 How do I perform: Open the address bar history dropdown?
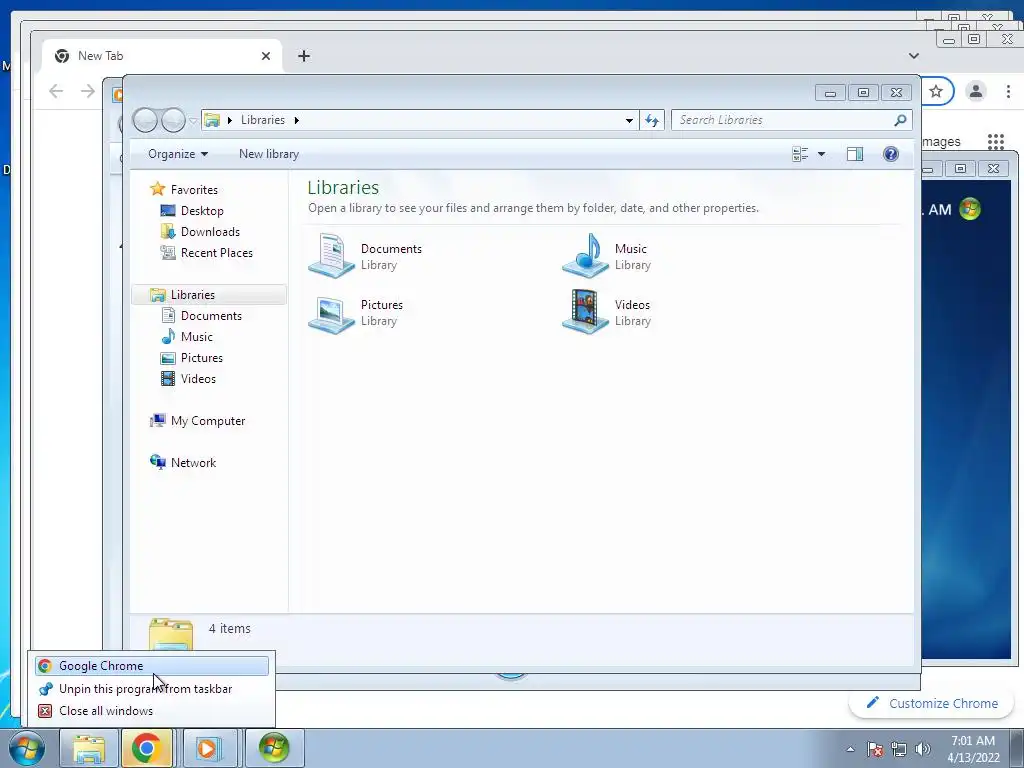coord(629,120)
